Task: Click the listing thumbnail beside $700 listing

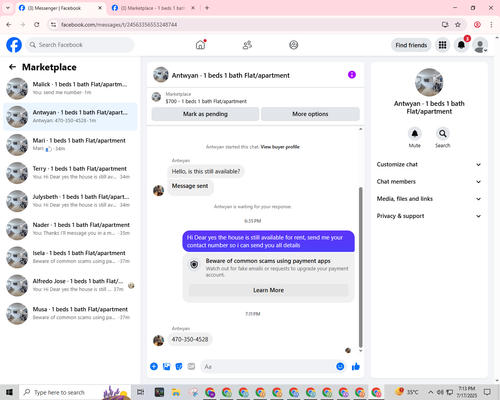Action: tap(156, 97)
